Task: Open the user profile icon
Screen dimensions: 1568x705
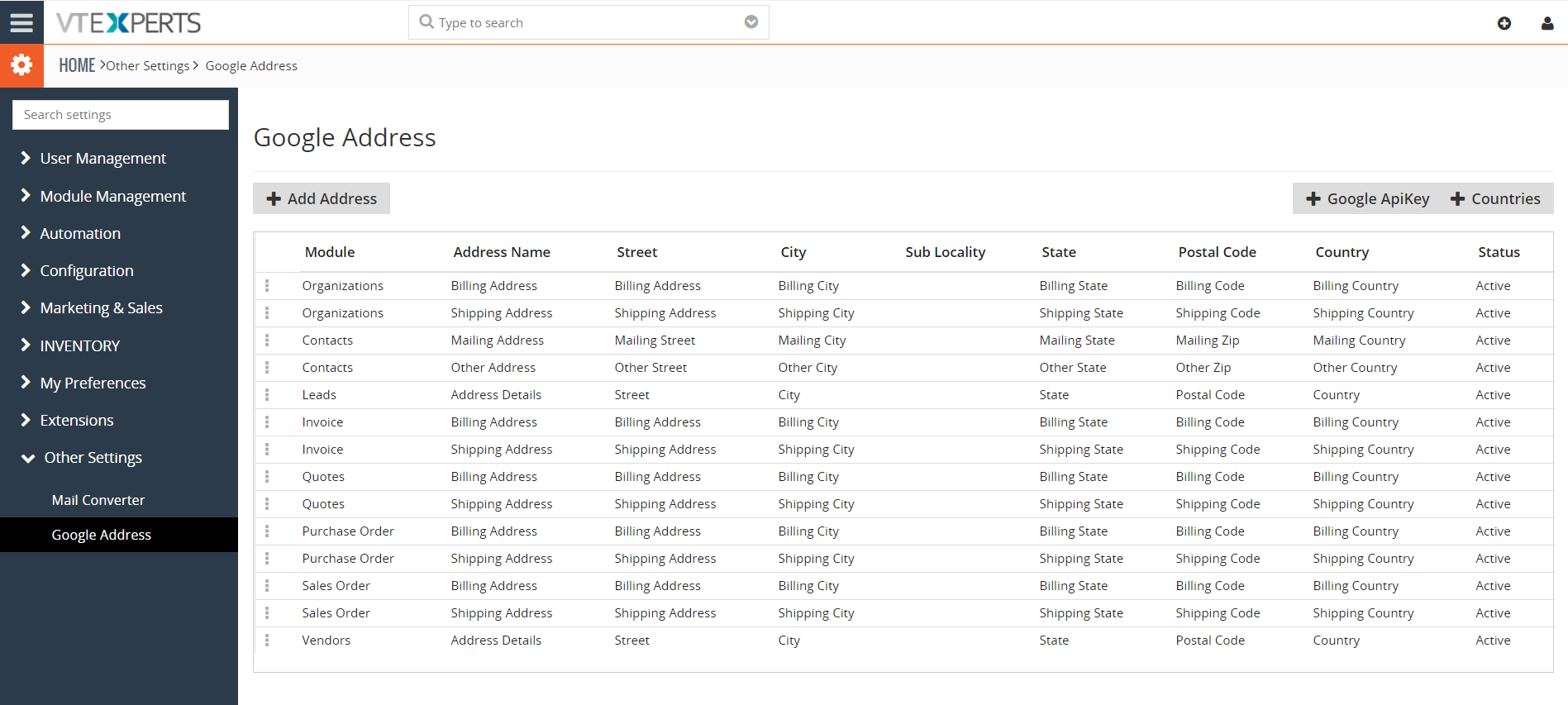Action: [1547, 23]
